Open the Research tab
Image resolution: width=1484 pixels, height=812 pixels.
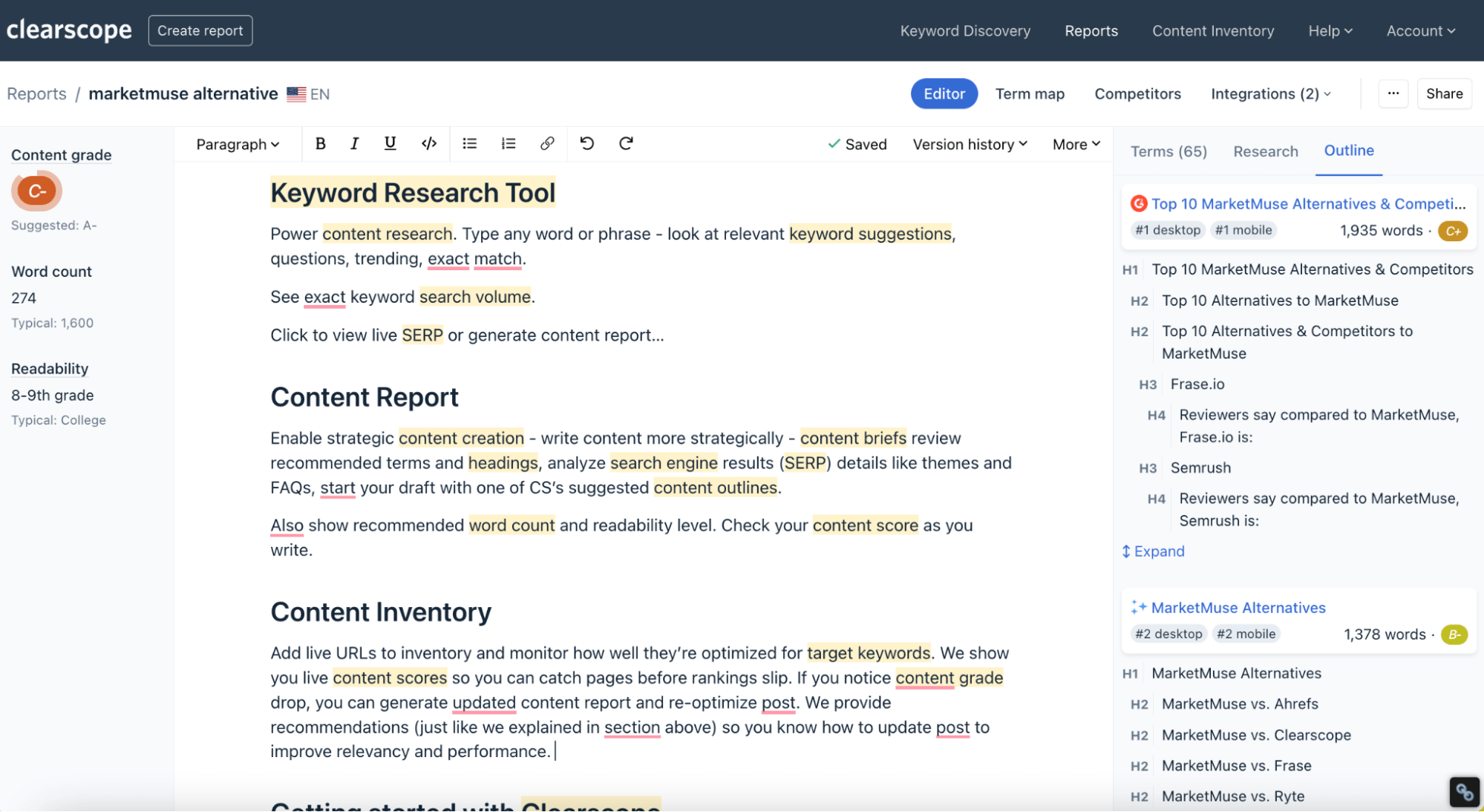[x=1265, y=151]
